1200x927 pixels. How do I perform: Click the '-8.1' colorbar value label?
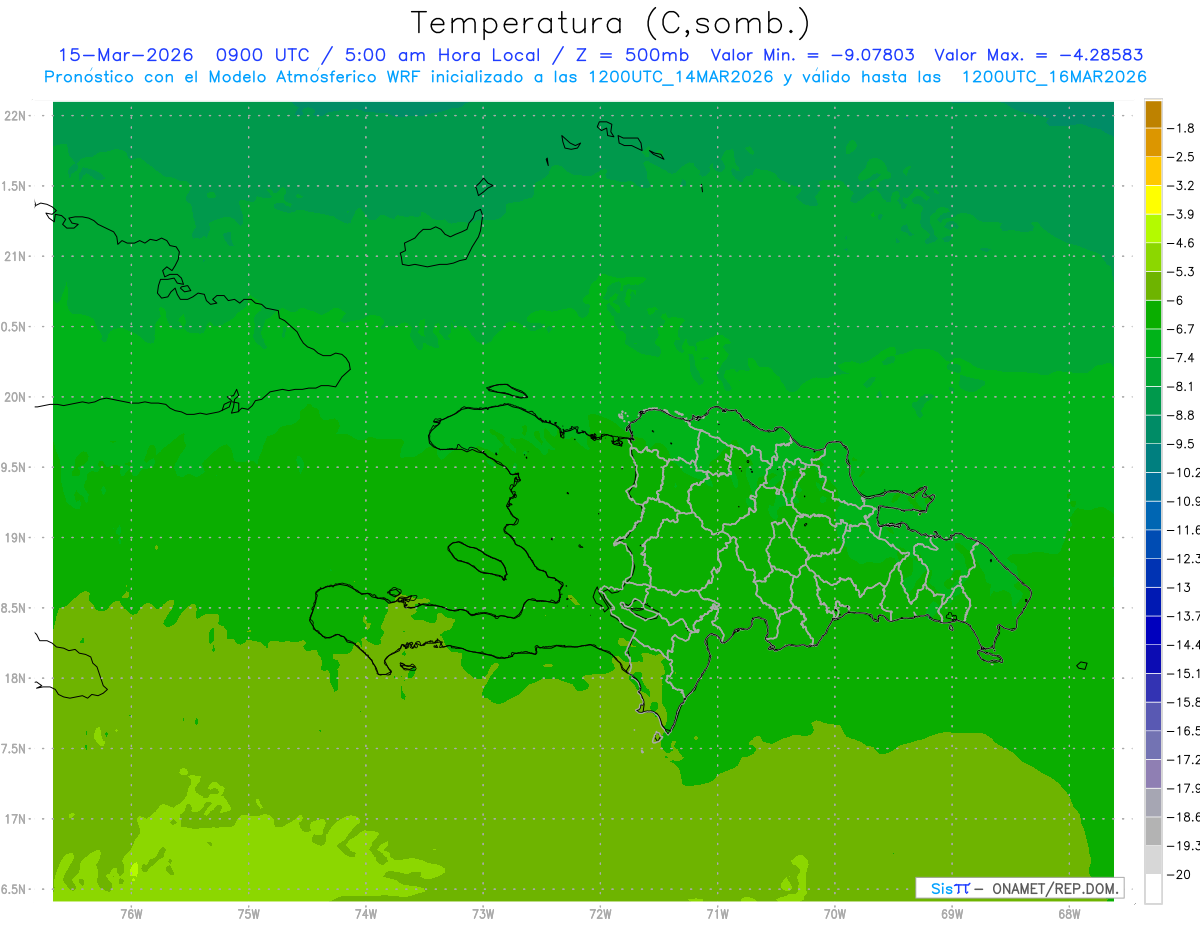point(1182,386)
